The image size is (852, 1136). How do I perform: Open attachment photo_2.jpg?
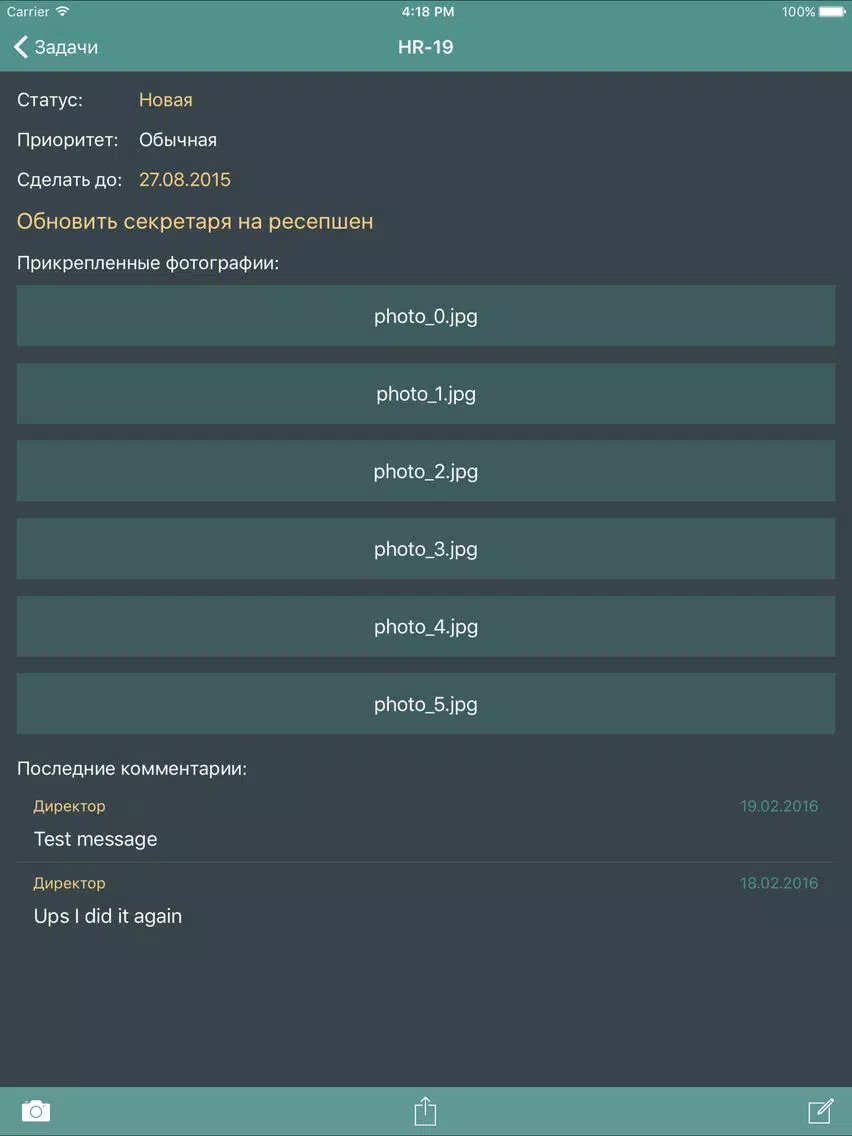(x=425, y=471)
